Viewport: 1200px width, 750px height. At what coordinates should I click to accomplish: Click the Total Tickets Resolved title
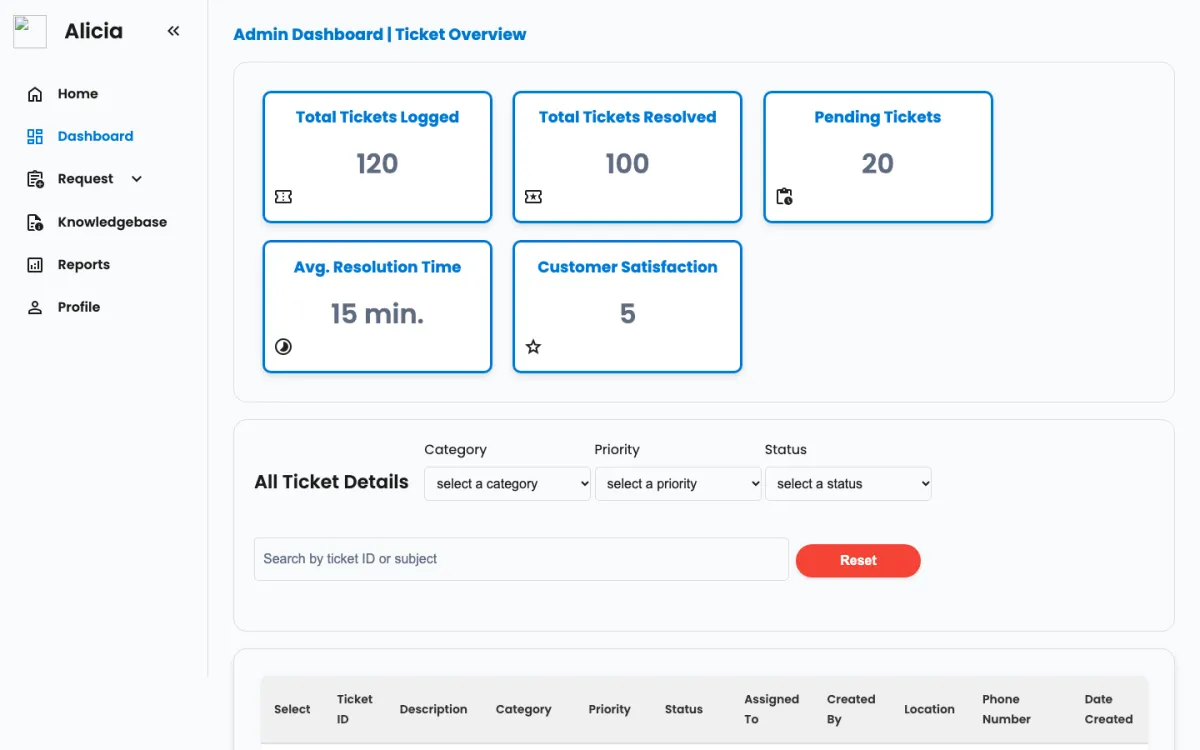pos(627,117)
